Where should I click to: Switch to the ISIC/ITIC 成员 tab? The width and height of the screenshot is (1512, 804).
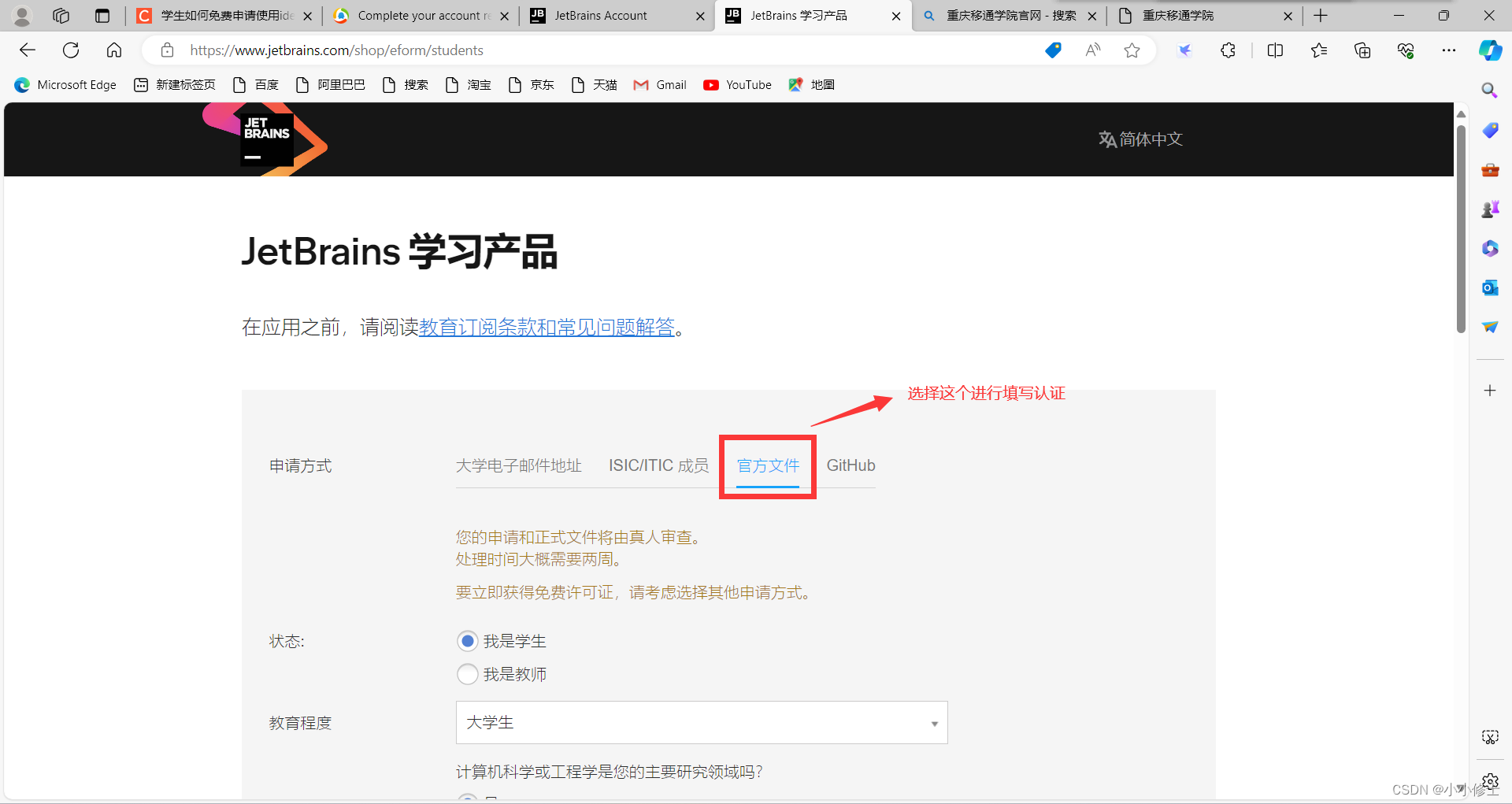pos(658,465)
